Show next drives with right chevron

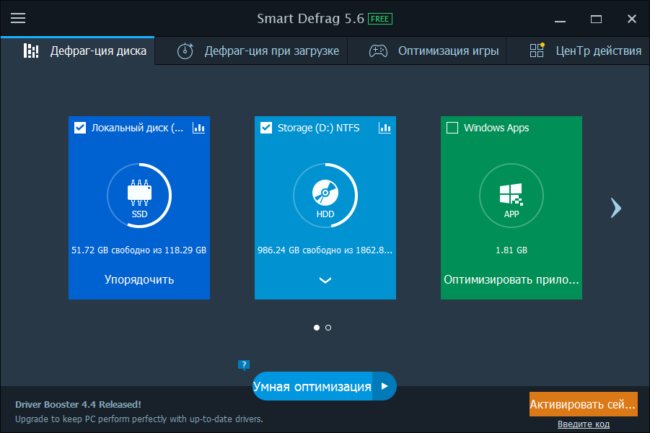(x=616, y=207)
